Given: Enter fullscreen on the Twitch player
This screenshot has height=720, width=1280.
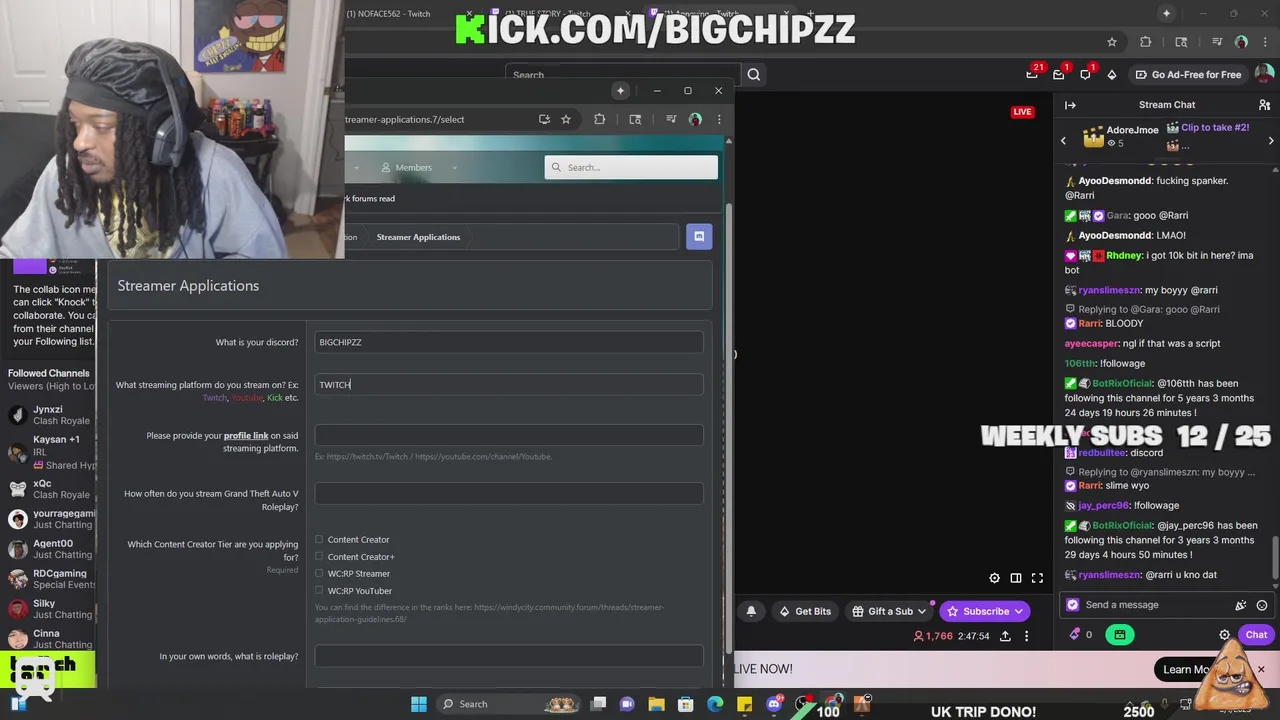Looking at the screenshot, I should (1037, 578).
